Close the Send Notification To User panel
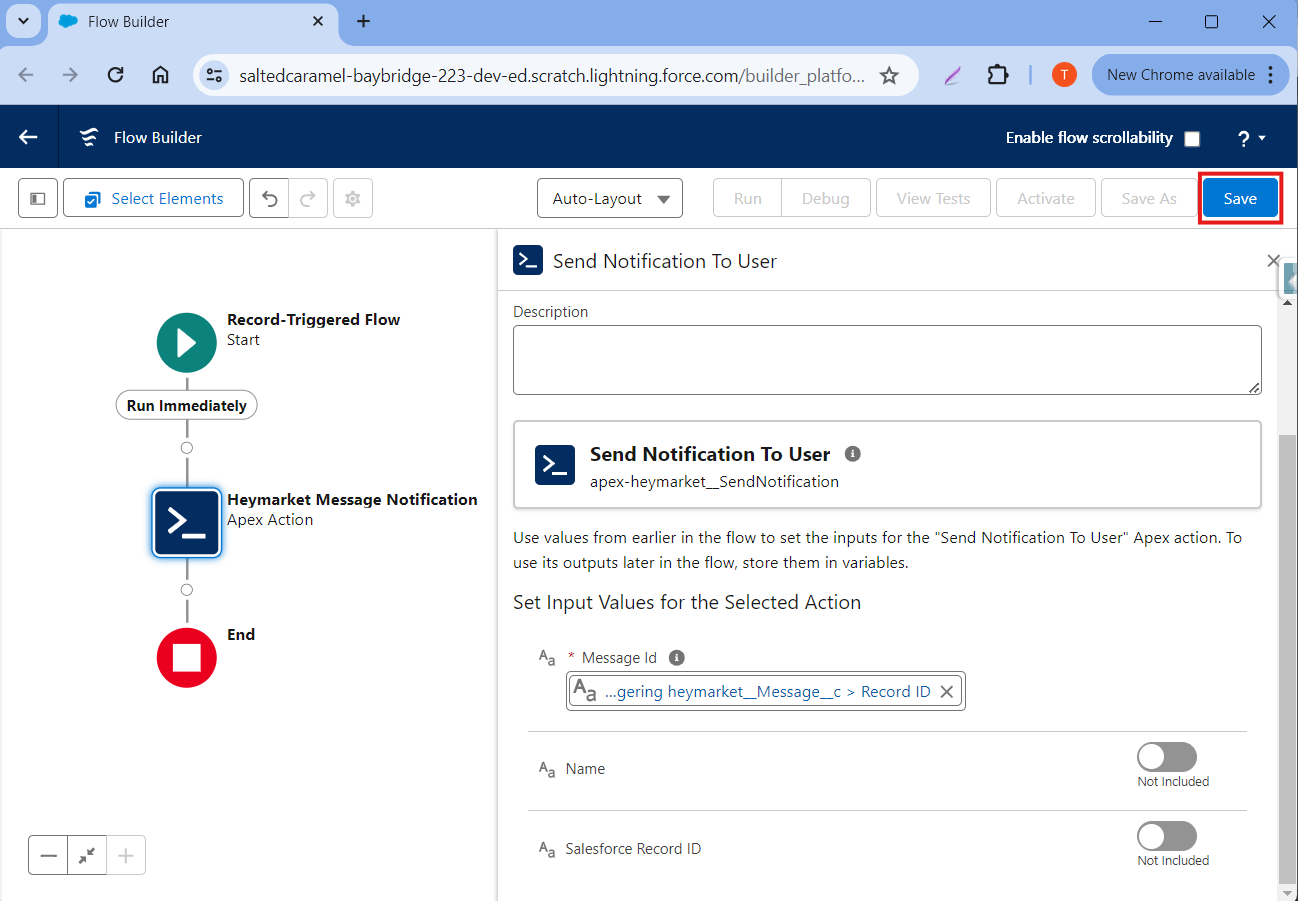This screenshot has width=1298, height=901. (1273, 261)
